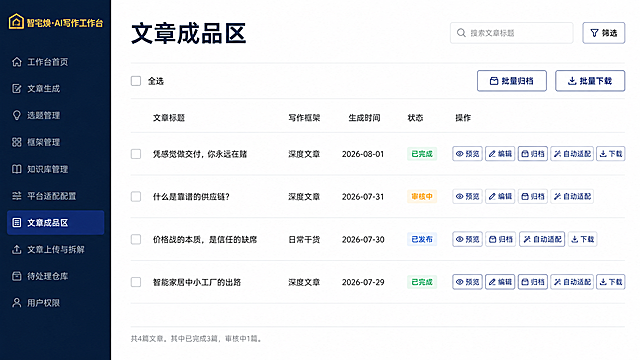Preview the 2026-07-31 article
The height and width of the screenshot is (360, 640).
click(467, 196)
